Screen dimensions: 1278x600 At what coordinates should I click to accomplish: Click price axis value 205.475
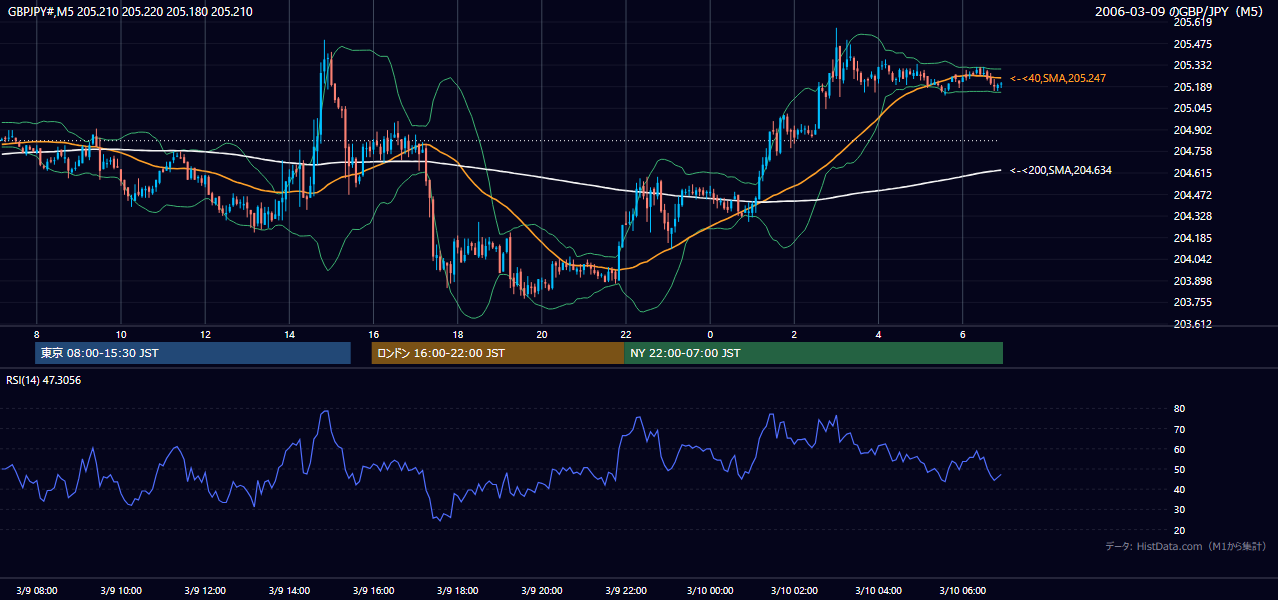(1192, 44)
